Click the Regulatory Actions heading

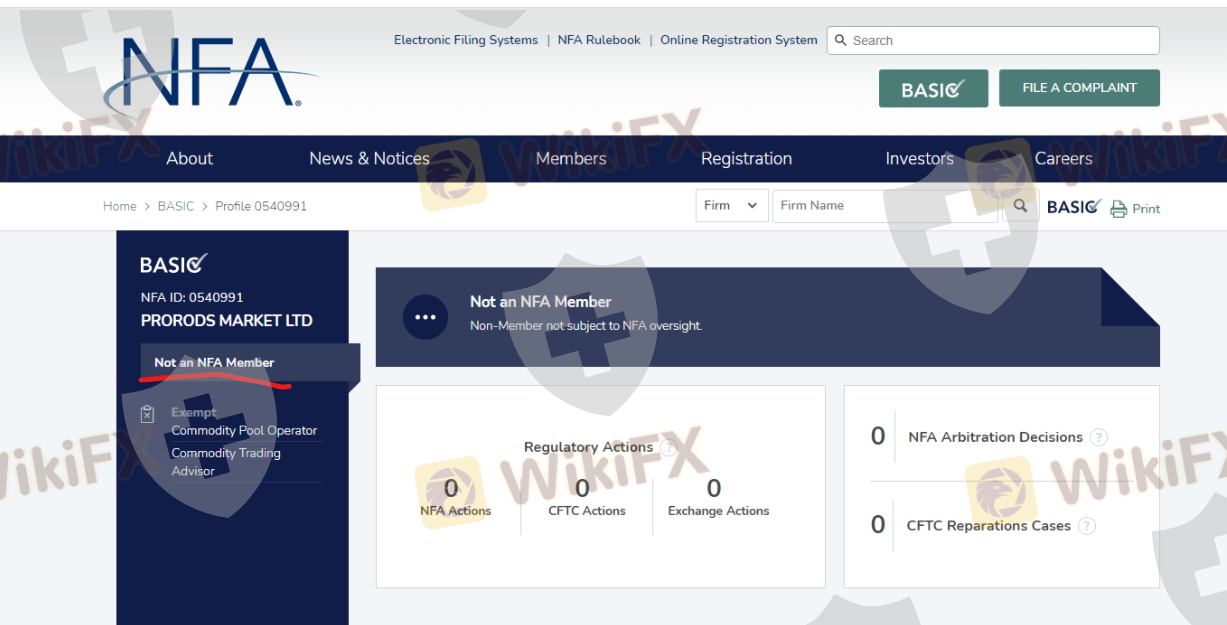click(x=588, y=447)
